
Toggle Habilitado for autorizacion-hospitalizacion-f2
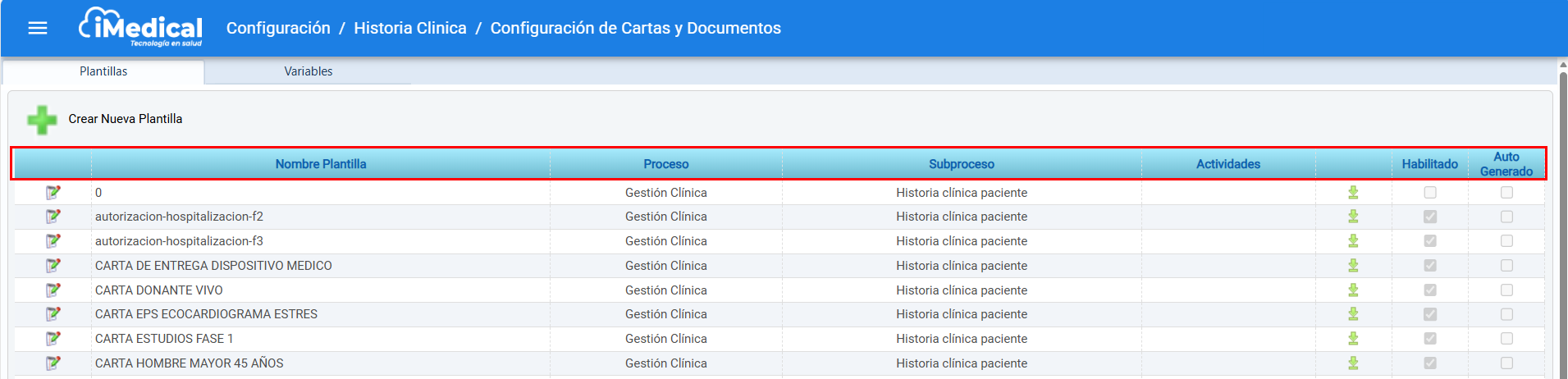1430,217
